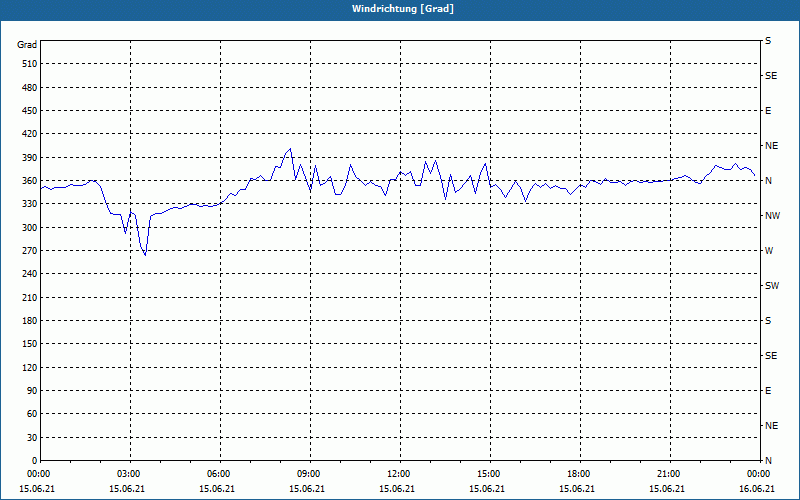The height and width of the screenshot is (500, 800).
Task: Pick the 120 degree axis label
Action: (29, 368)
